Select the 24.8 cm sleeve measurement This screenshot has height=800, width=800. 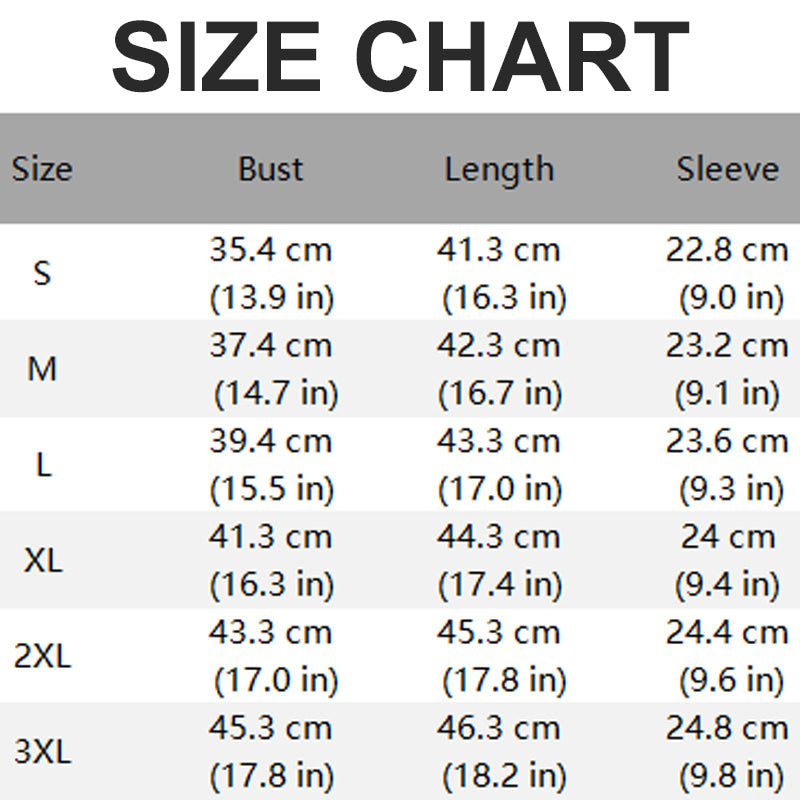(727, 729)
